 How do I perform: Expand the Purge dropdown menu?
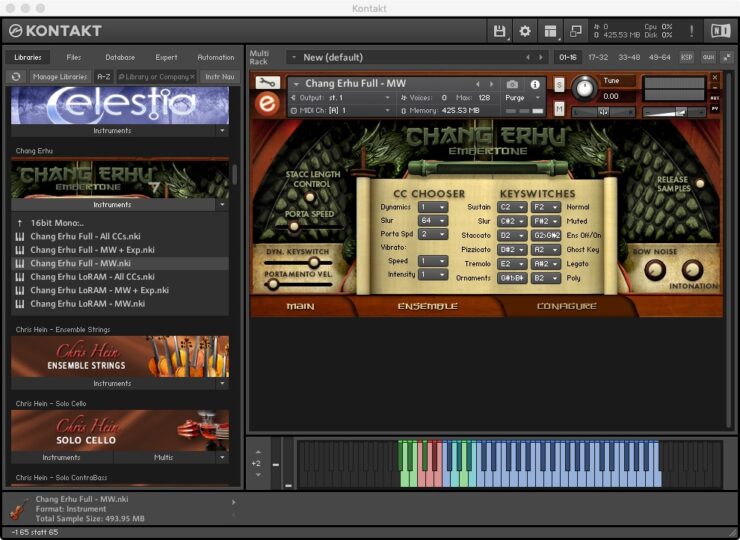coord(522,98)
